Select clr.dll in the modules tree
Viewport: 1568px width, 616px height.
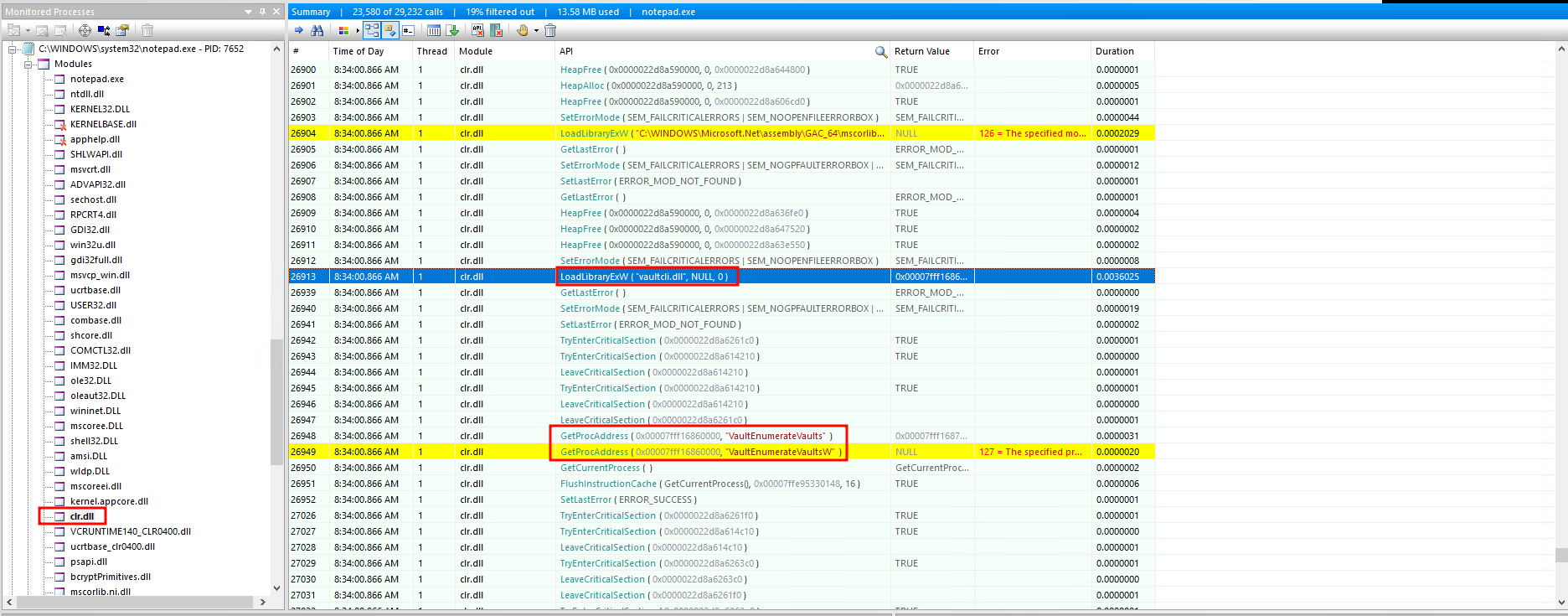82,516
